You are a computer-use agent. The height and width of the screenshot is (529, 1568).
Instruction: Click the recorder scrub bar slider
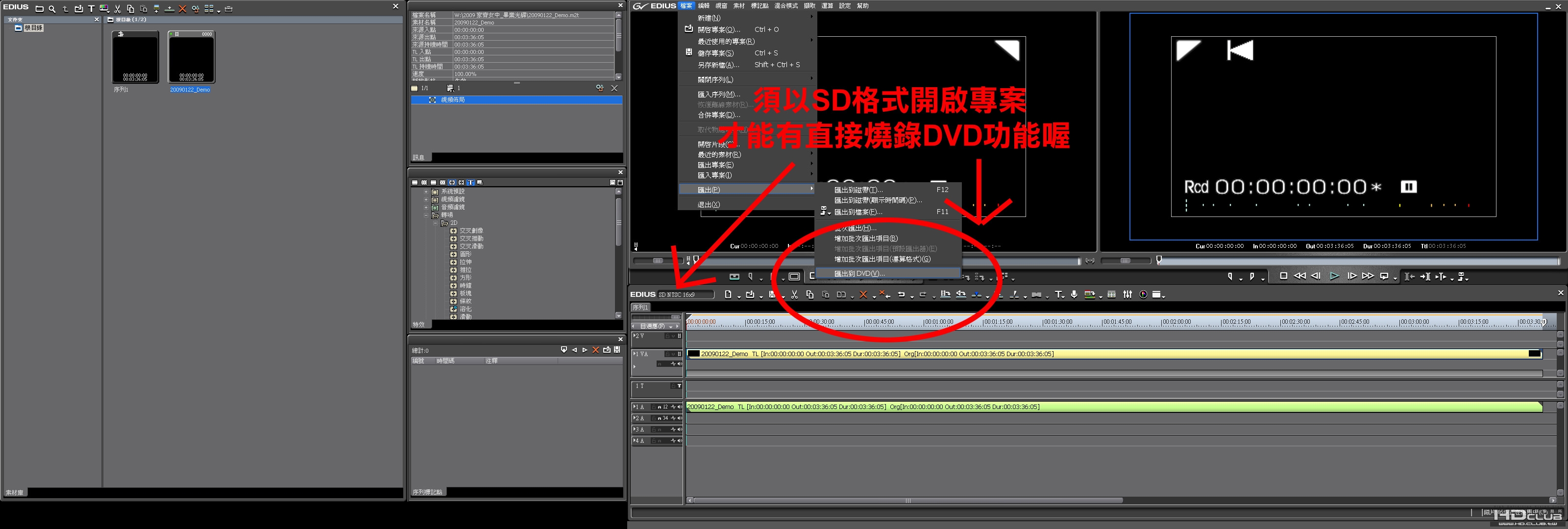[x=1358, y=261]
